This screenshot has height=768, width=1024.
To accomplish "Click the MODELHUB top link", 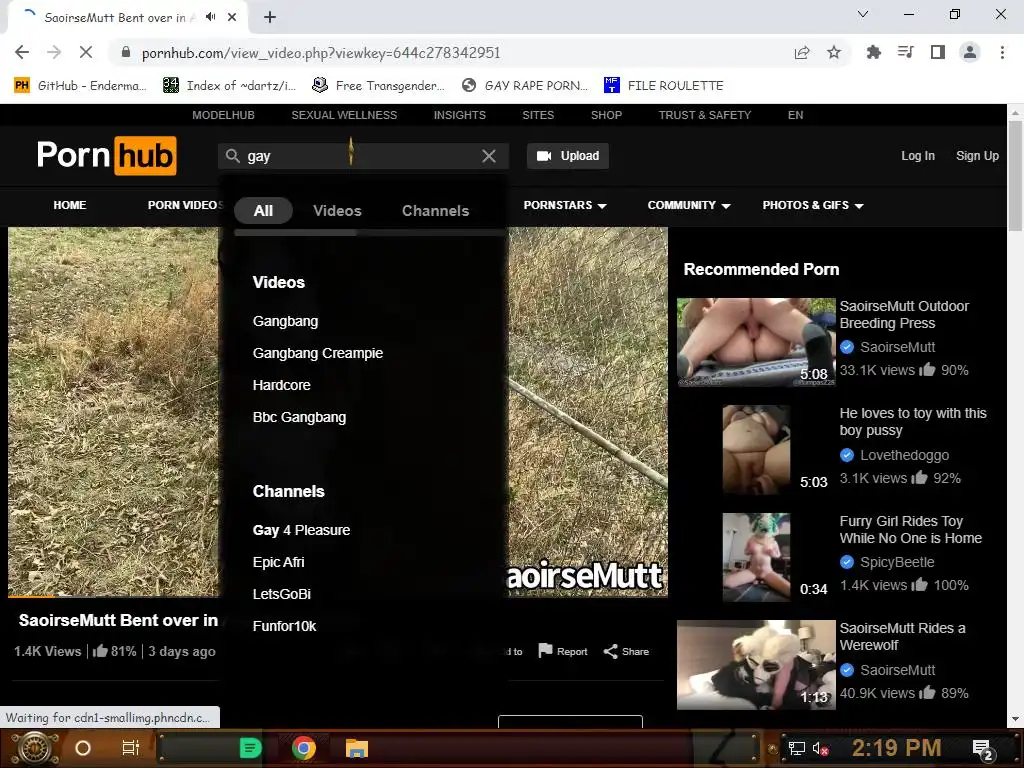I will point(223,115).
